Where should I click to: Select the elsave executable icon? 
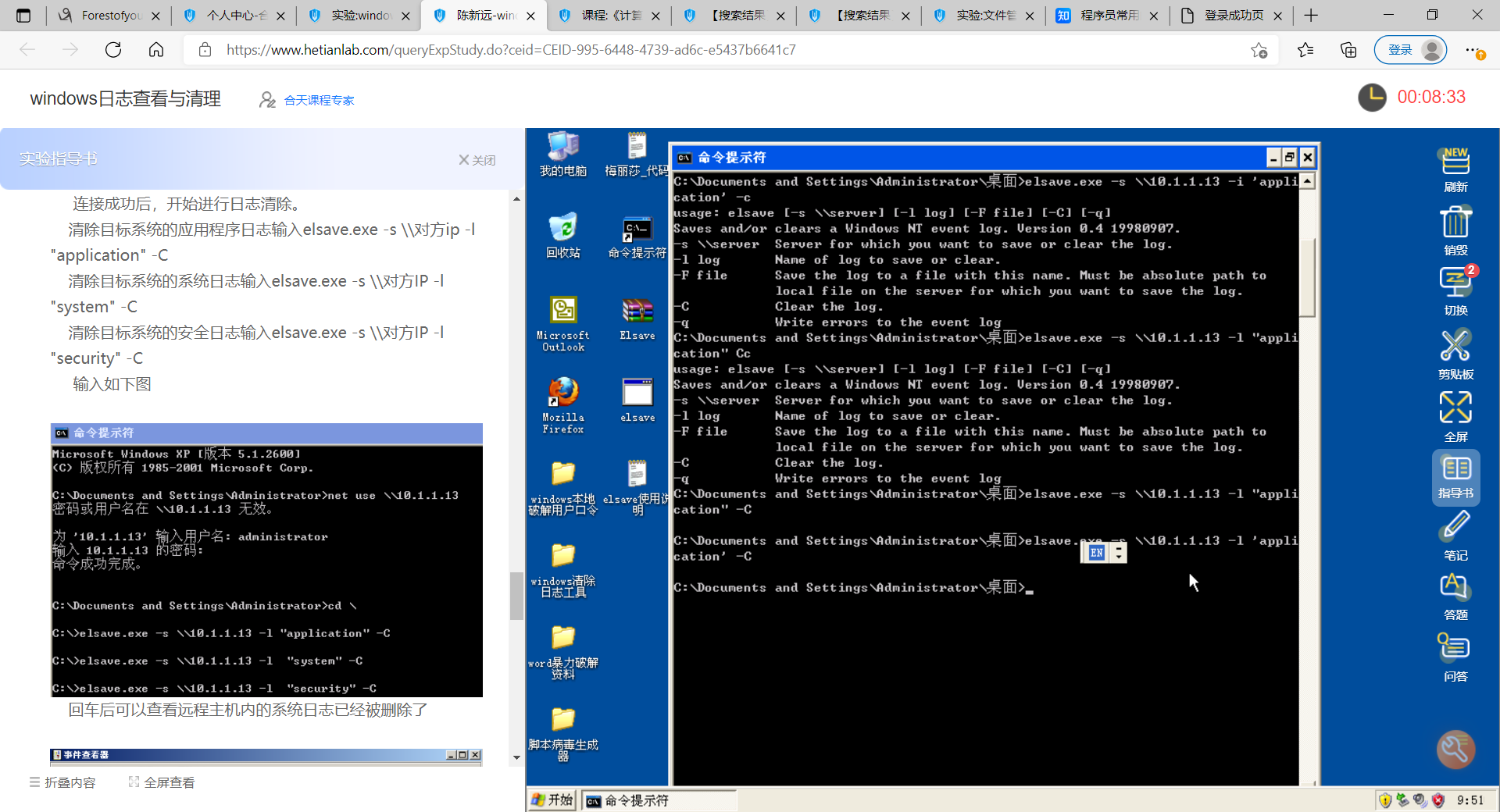[637, 401]
